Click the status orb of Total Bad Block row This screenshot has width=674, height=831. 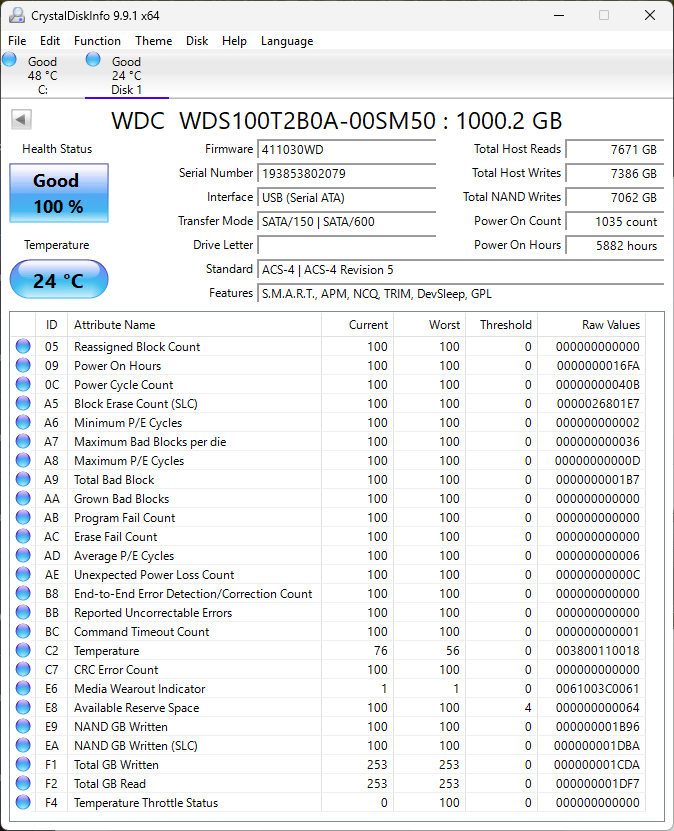(x=23, y=479)
